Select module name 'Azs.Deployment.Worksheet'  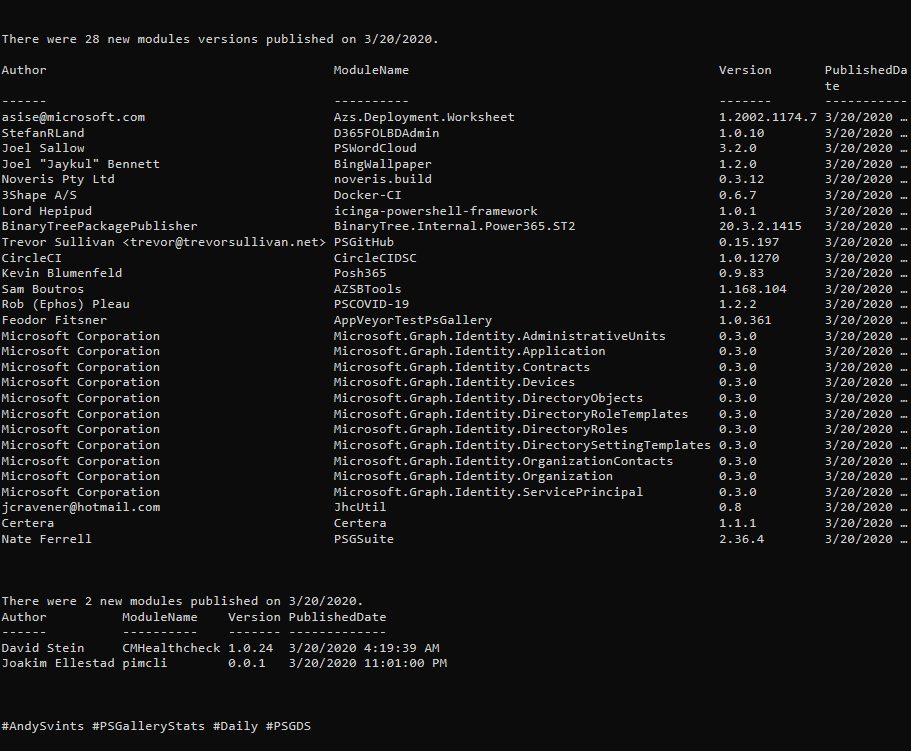pyautogui.click(x=424, y=117)
